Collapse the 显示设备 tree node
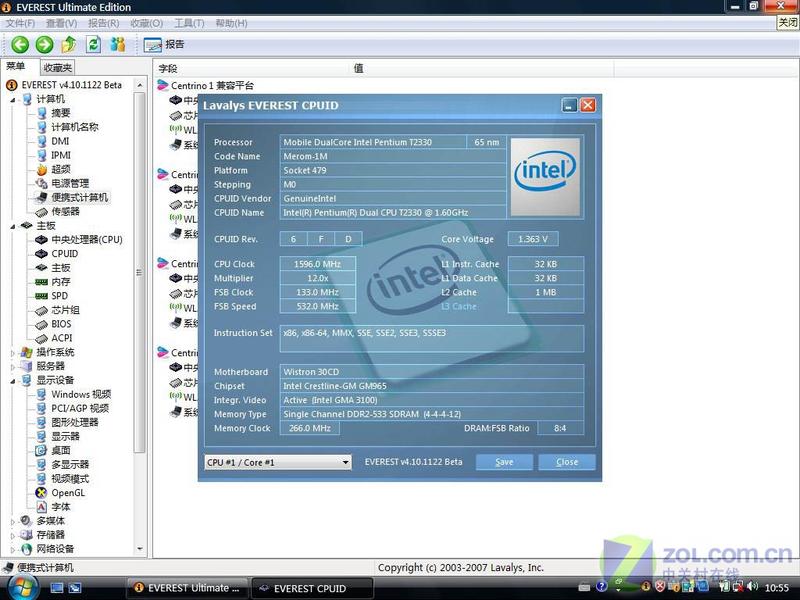Image resolution: width=800 pixels, height=600 pixels. coord(13,381)
